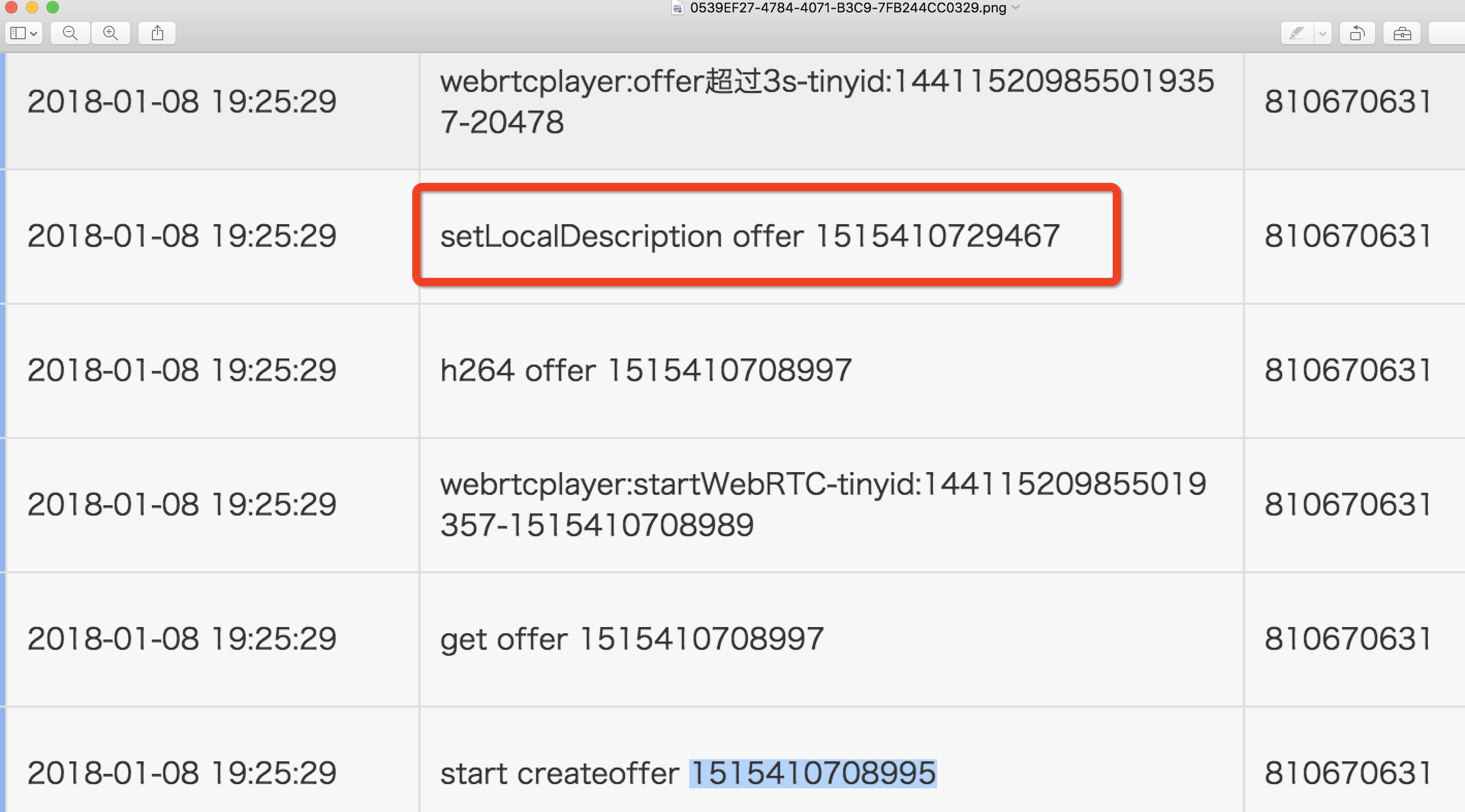Select the Highlight marker icon
Viewport: 1465px width, 812px height.
coord(1297,33)
